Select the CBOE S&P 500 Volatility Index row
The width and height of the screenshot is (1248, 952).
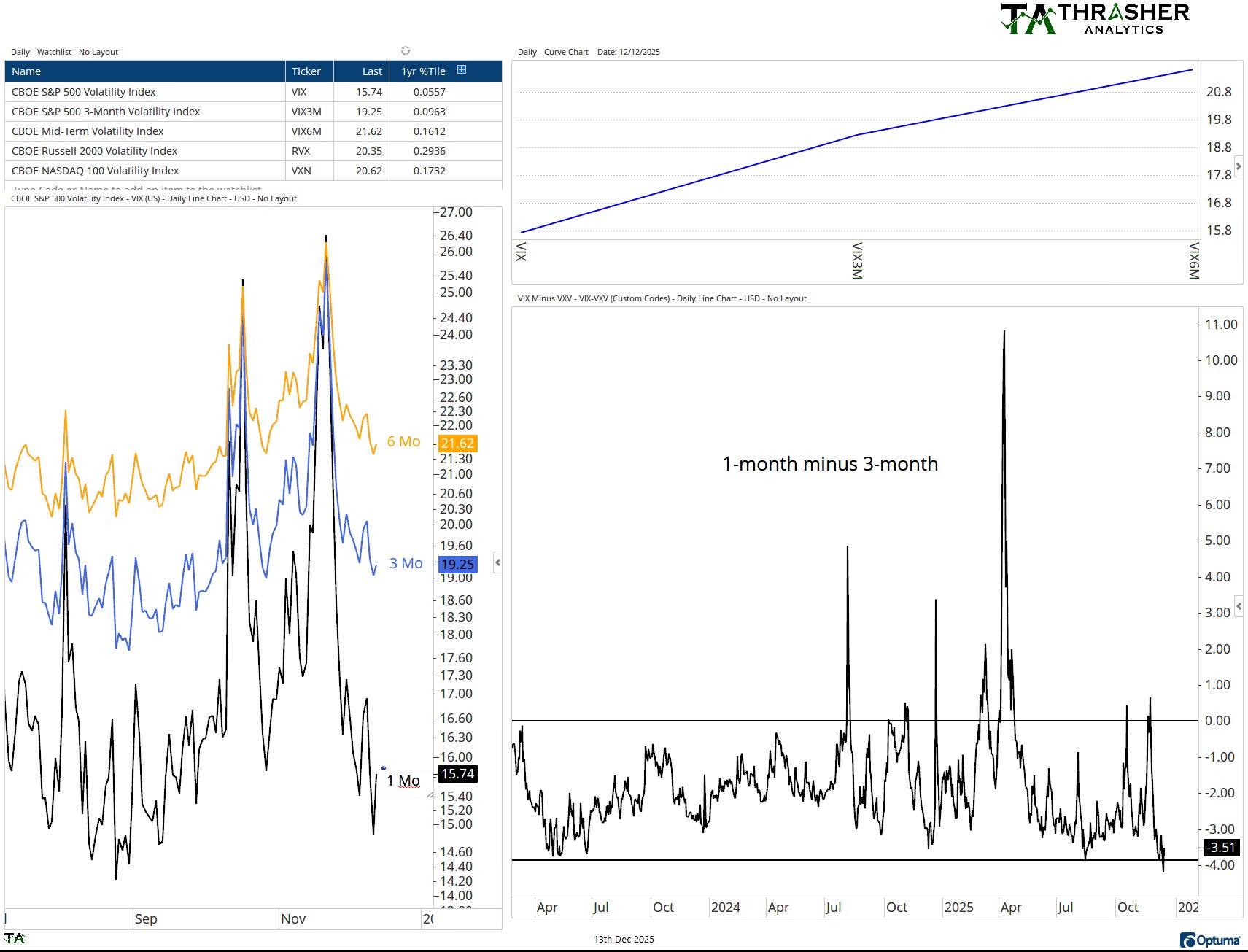253,92
